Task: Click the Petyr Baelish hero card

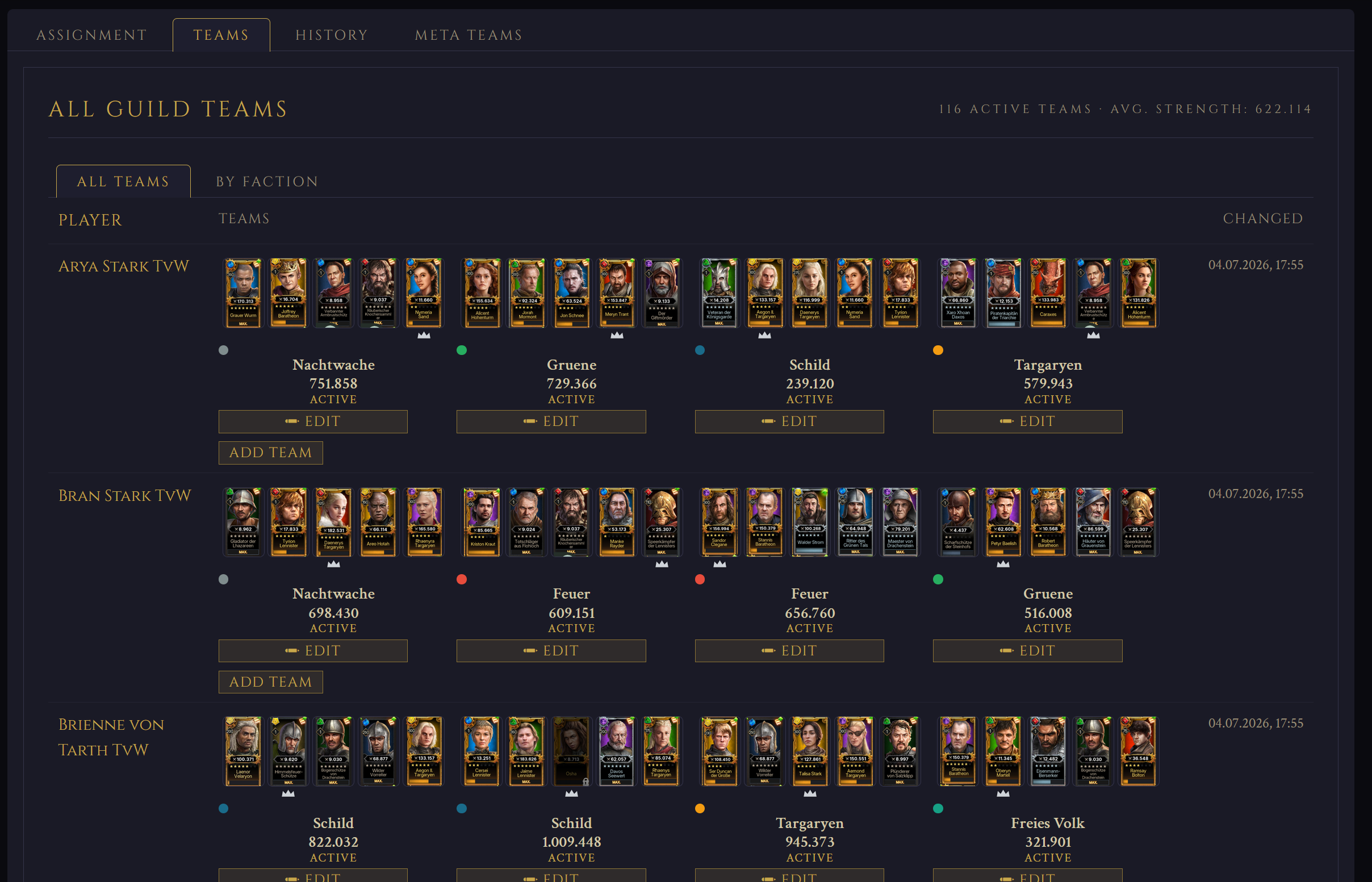Action: (1003, 522)
